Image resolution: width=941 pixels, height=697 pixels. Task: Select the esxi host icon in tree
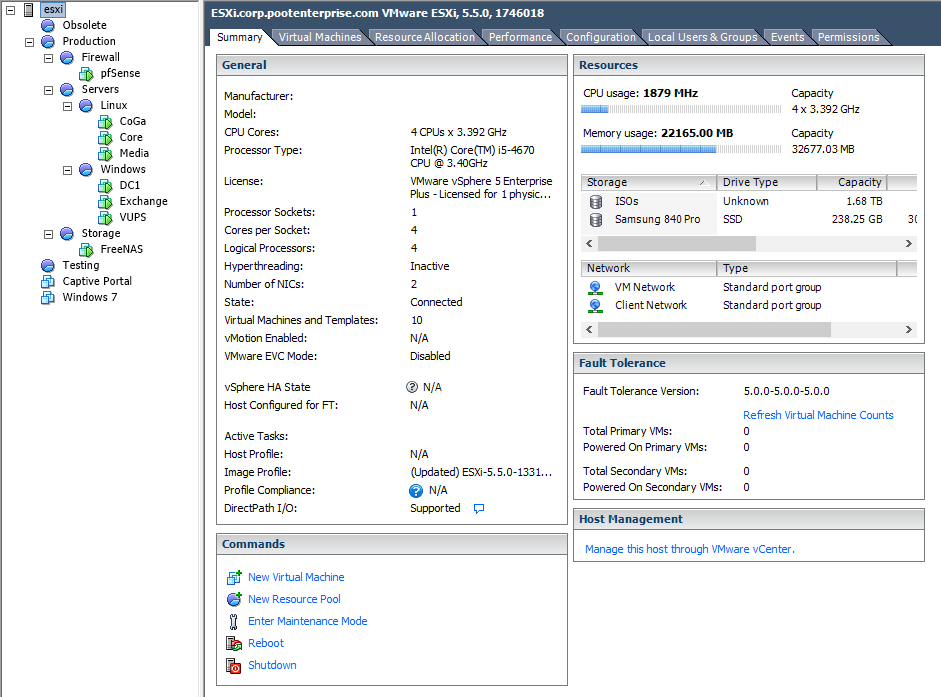click(28, 10)
